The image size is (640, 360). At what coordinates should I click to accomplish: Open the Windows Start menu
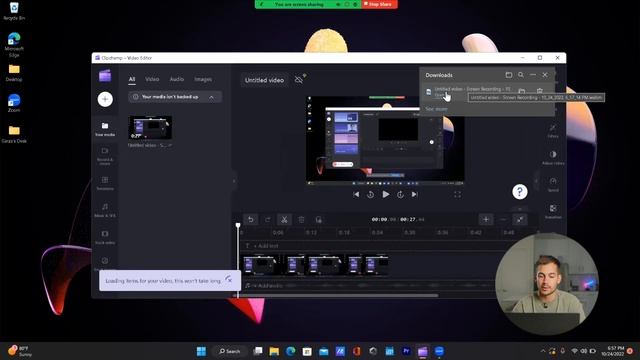(x=201, y=351)
